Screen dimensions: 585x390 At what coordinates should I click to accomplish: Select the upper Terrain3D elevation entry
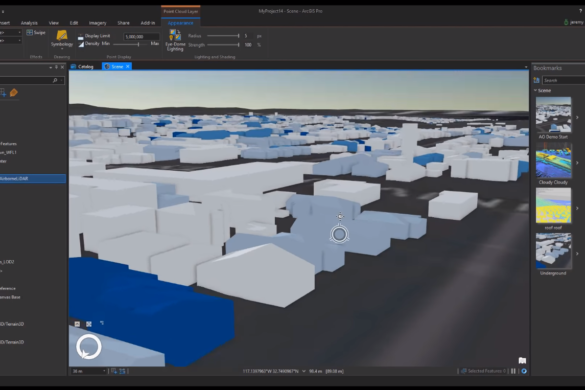click(x=12, y=324)
